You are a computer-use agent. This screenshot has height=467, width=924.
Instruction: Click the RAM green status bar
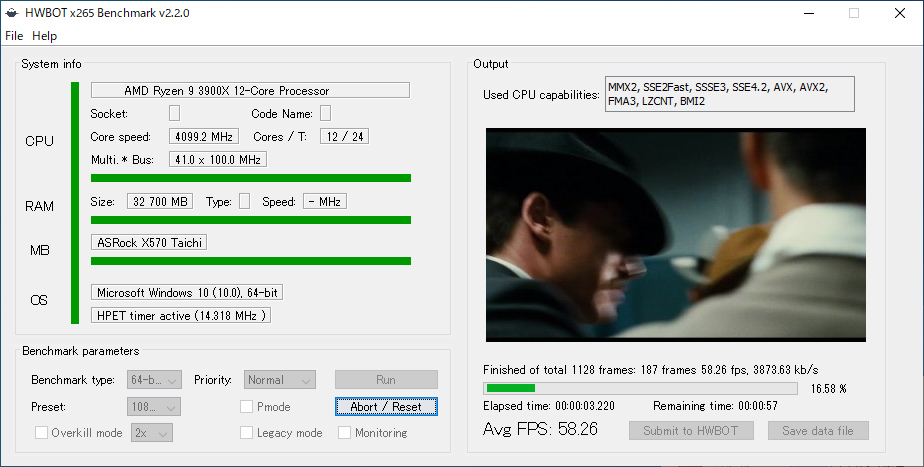(x=250, y=220)
